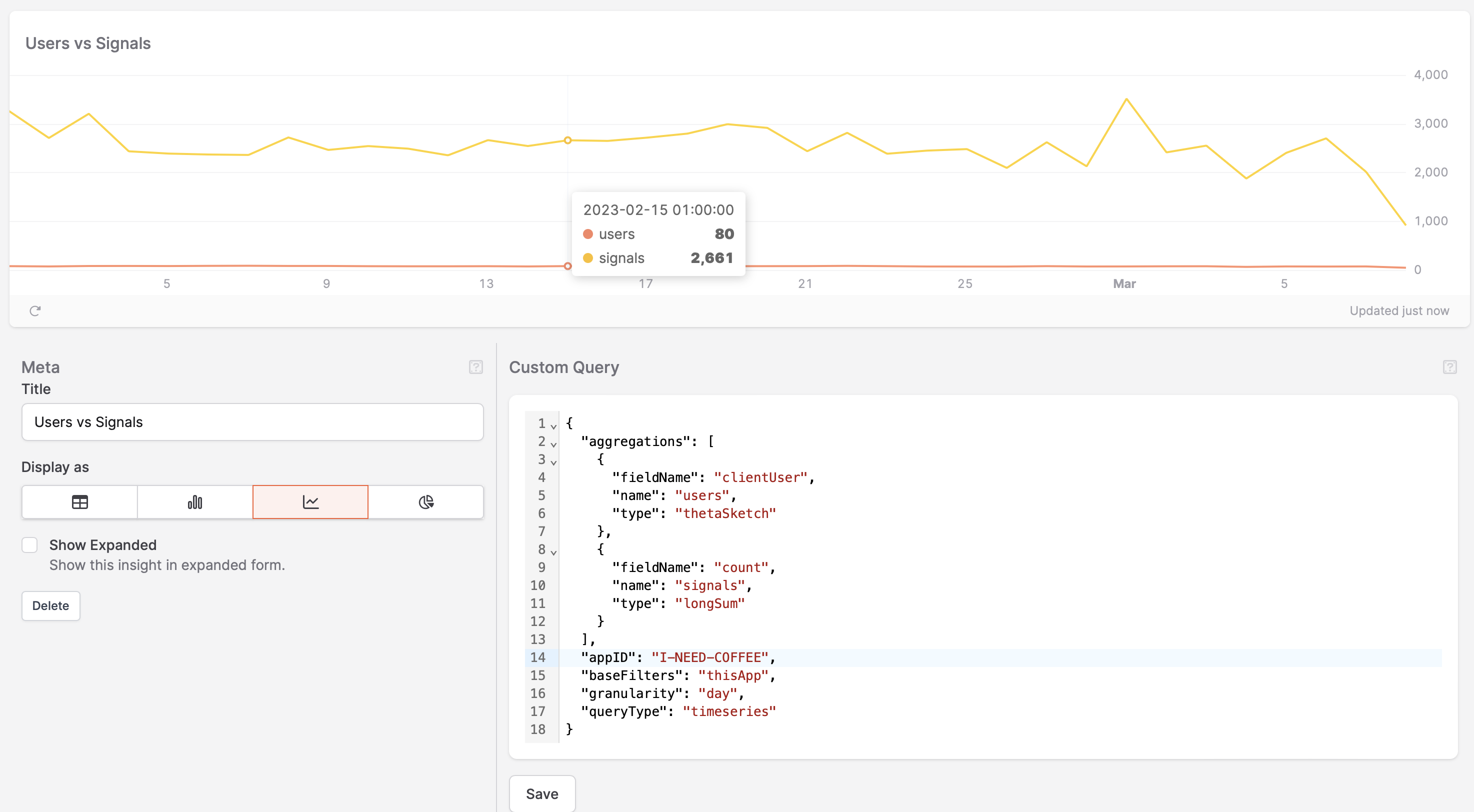Screen dimensions: 1474x812
Task: Click the orange users data point marker
Action: 567,266
